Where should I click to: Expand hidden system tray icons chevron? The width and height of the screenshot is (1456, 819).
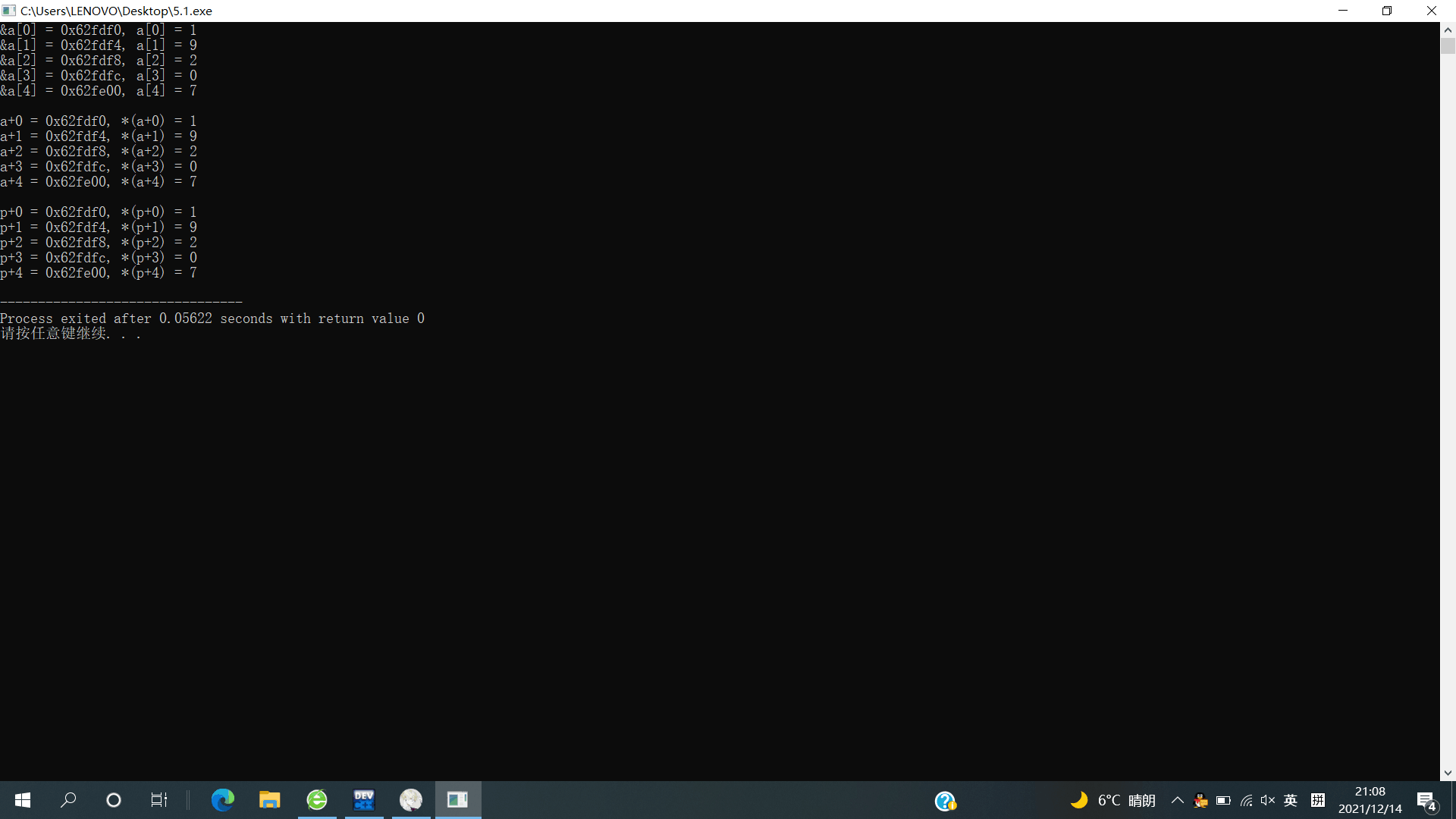coord(1178,800)
